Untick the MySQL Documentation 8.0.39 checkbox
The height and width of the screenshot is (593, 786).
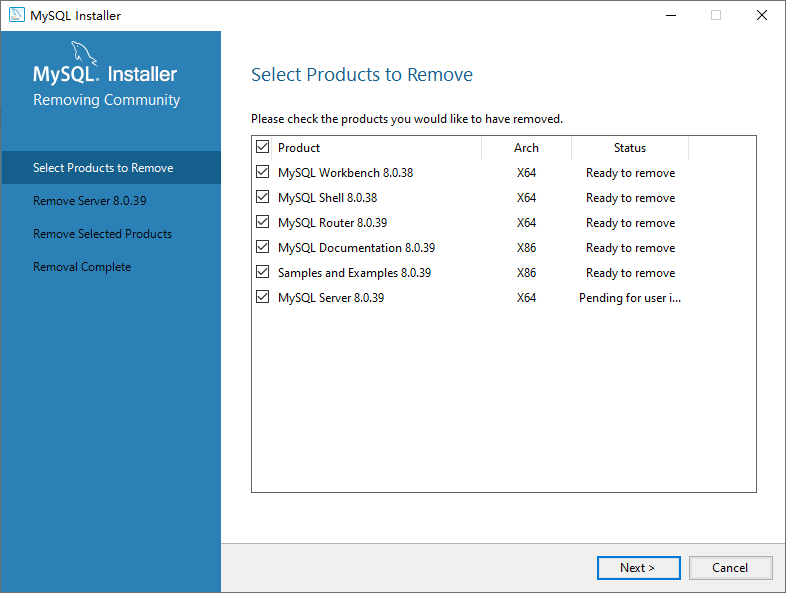point(263,248)
